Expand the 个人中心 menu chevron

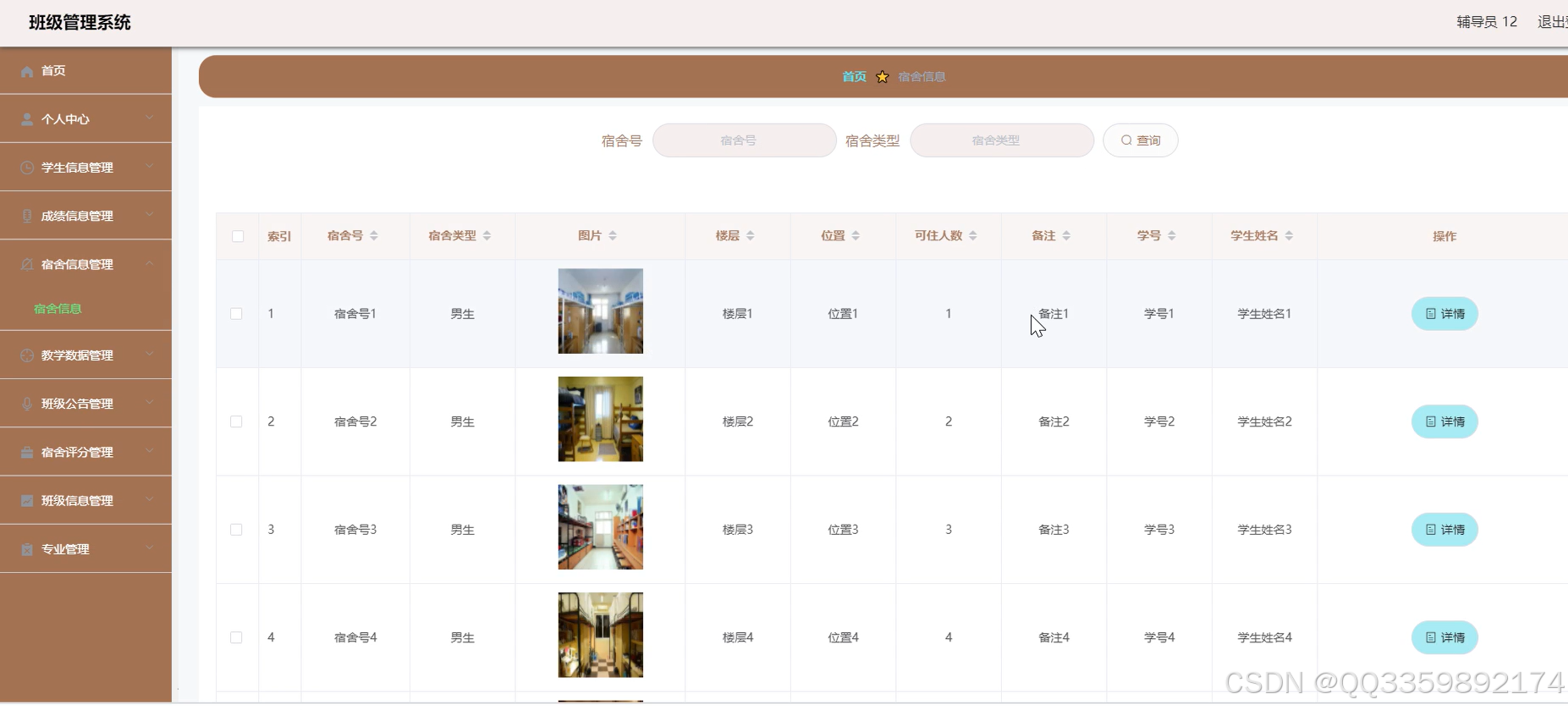(x=150, y=118)
